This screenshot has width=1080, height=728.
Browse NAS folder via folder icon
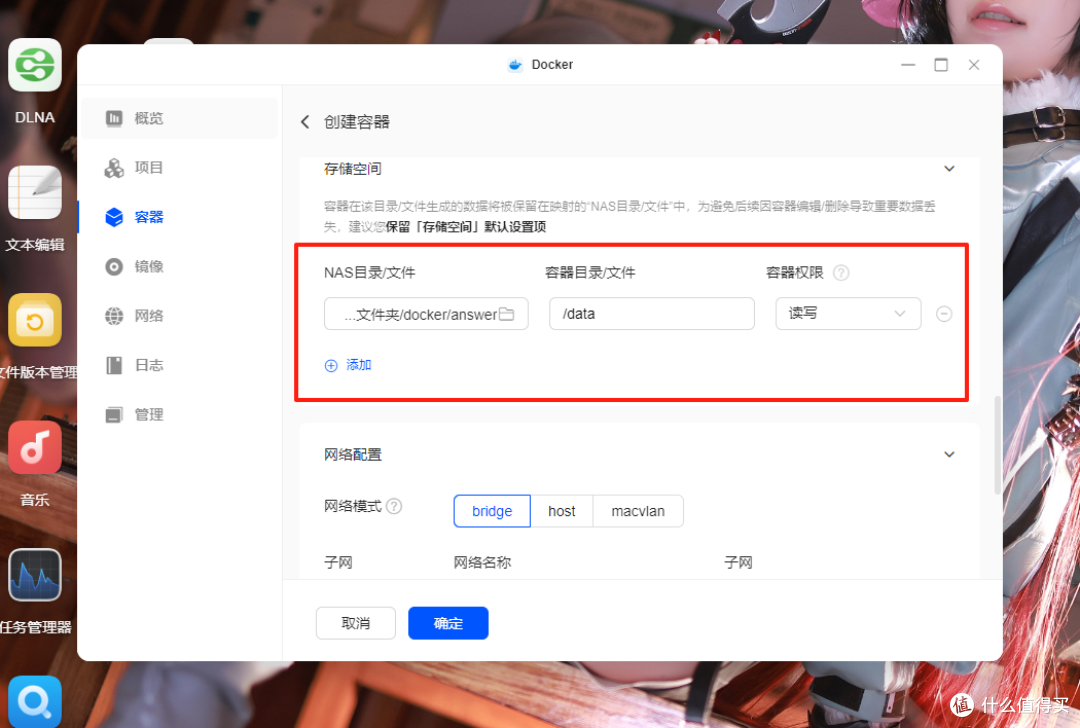tap(506, 314)
